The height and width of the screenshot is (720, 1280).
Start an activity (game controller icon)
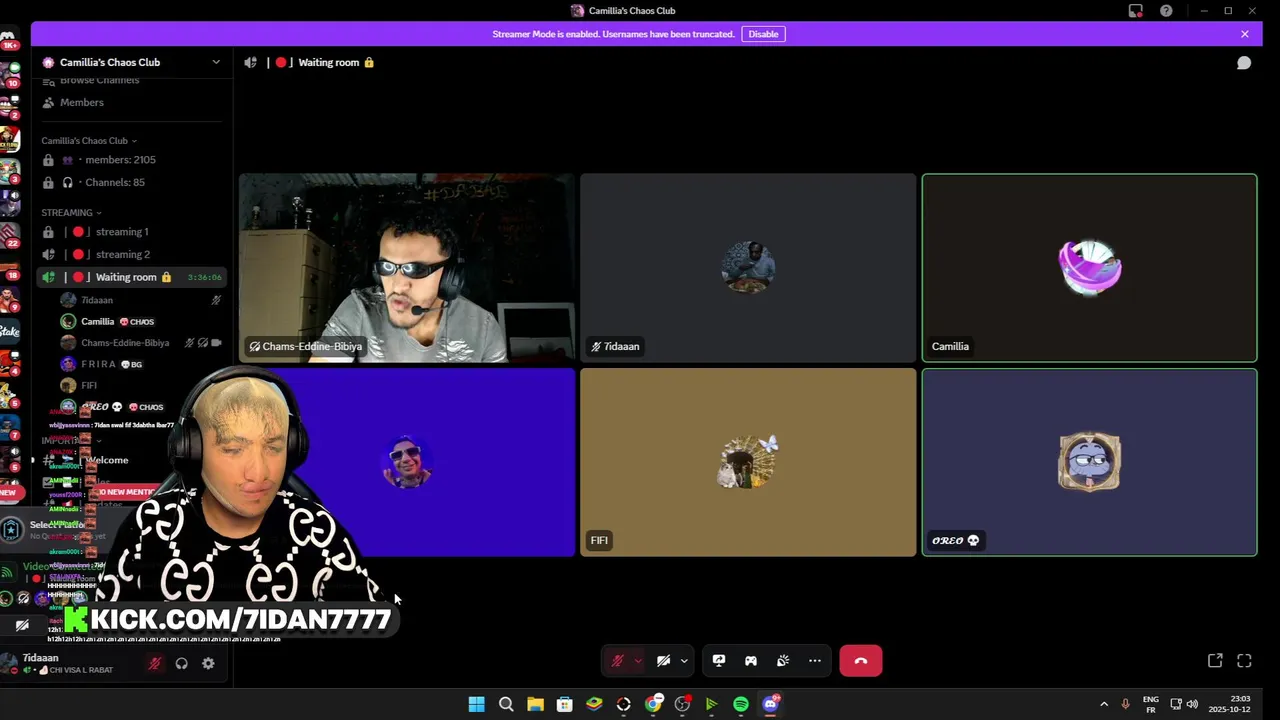click(751, 661)
